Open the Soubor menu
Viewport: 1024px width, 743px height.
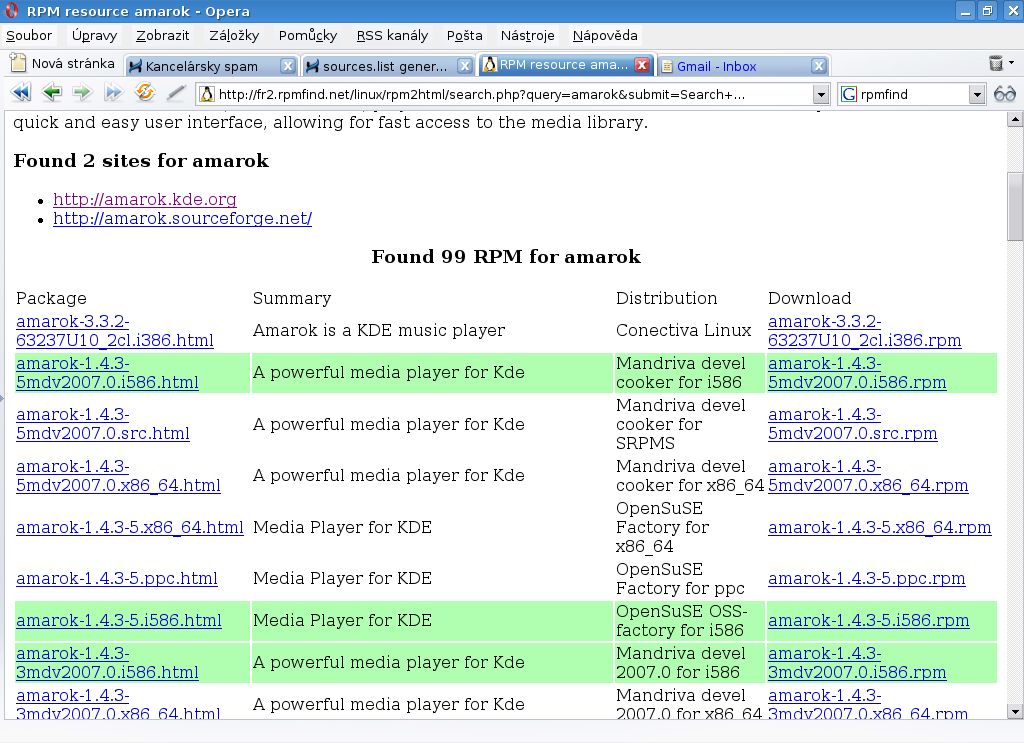click(x=29, y=35)
